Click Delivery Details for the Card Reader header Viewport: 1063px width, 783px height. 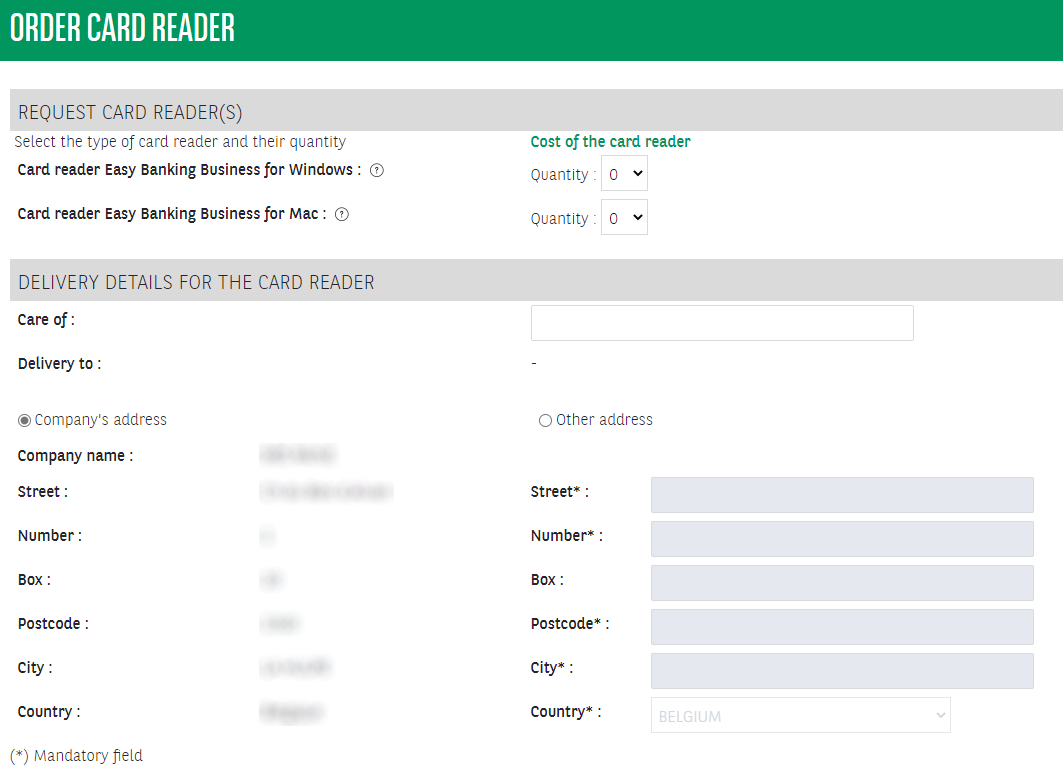point(196,282)
